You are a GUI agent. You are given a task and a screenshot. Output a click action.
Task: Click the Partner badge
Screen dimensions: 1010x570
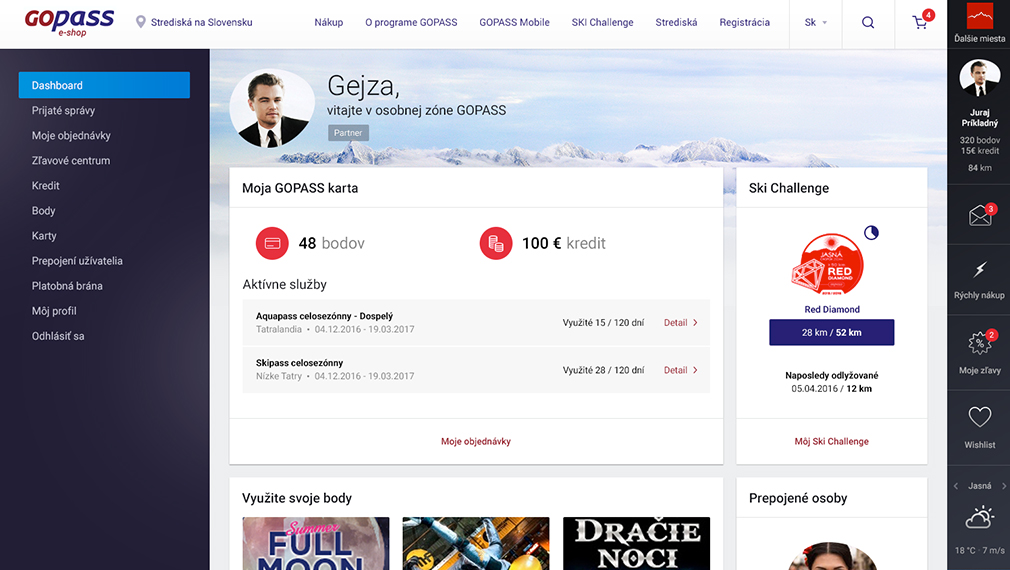[x=348, y=133]
